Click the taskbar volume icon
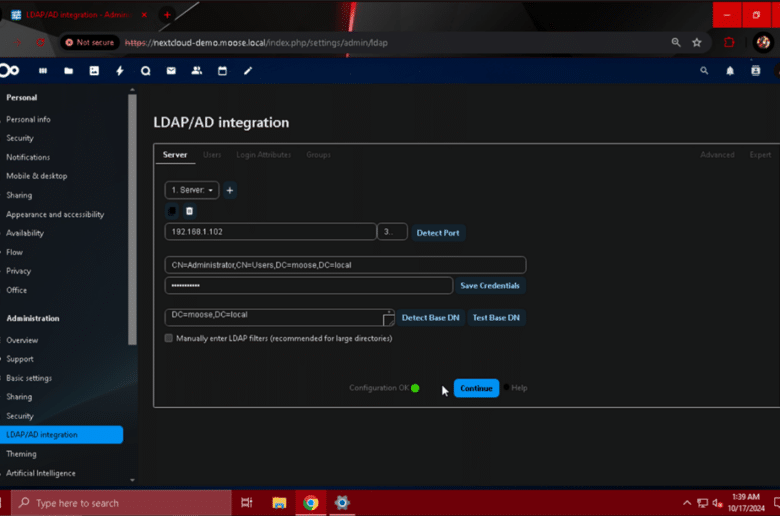Viewport: 780px width, 516px height. pyautogui.click(x=717, y=503)
